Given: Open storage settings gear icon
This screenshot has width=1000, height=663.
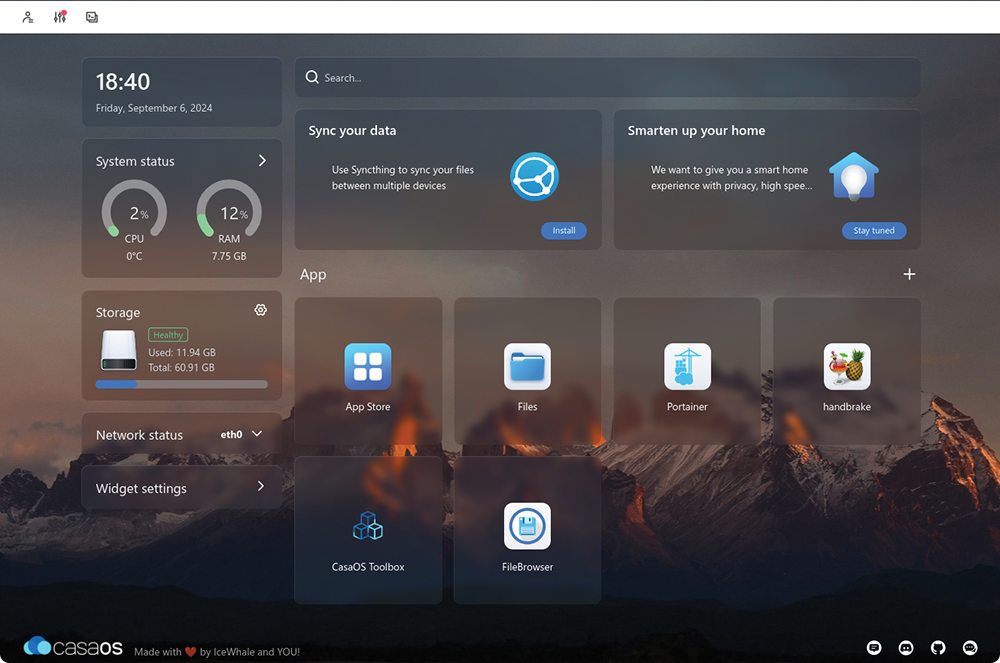Looking at the screenshot, I should coord(260,310).
